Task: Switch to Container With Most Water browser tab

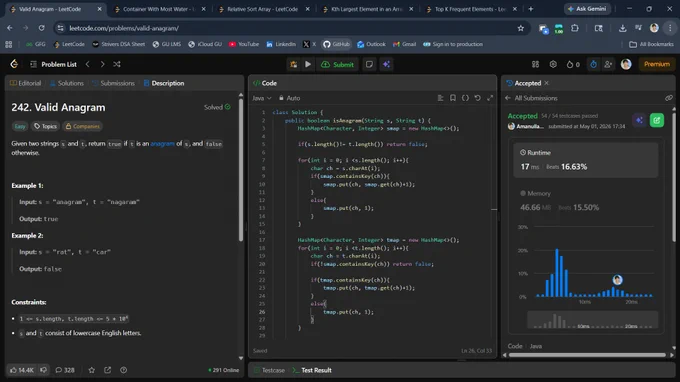Action: point(159,9)
